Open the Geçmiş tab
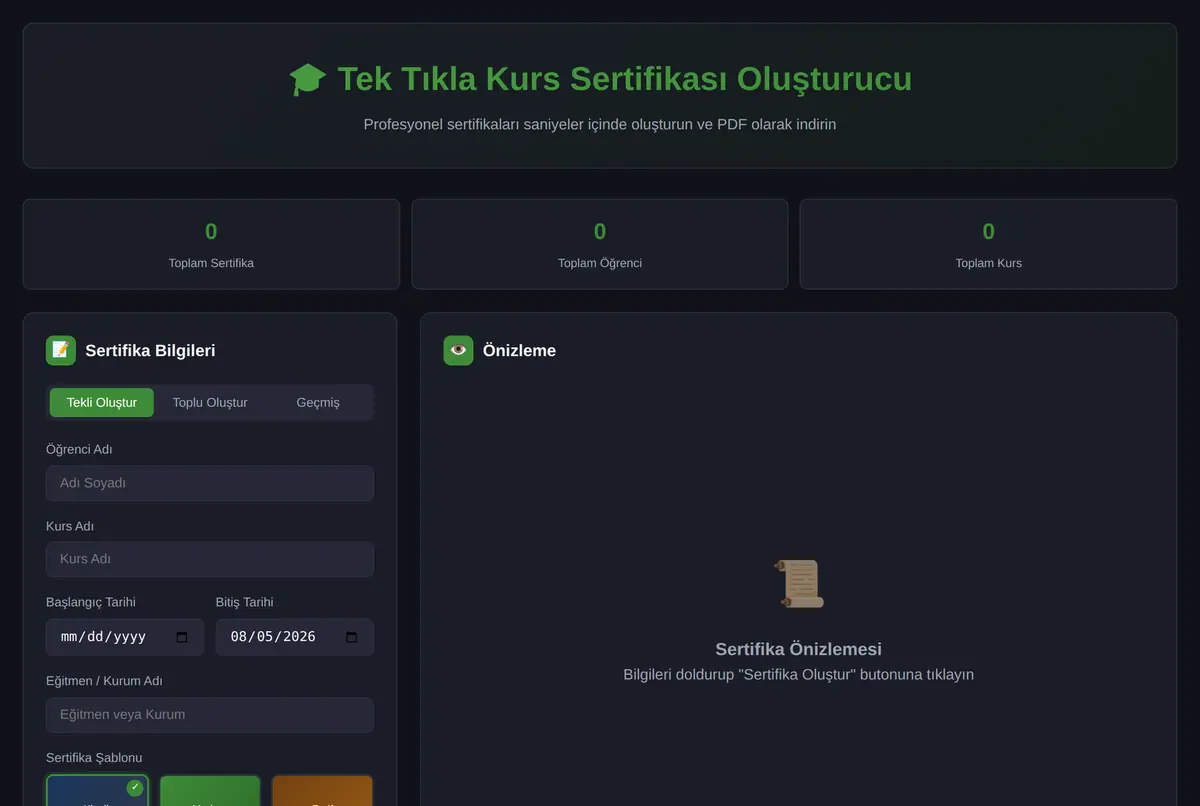This screenshot has width=1200, height=806. [x=318, y=402]
